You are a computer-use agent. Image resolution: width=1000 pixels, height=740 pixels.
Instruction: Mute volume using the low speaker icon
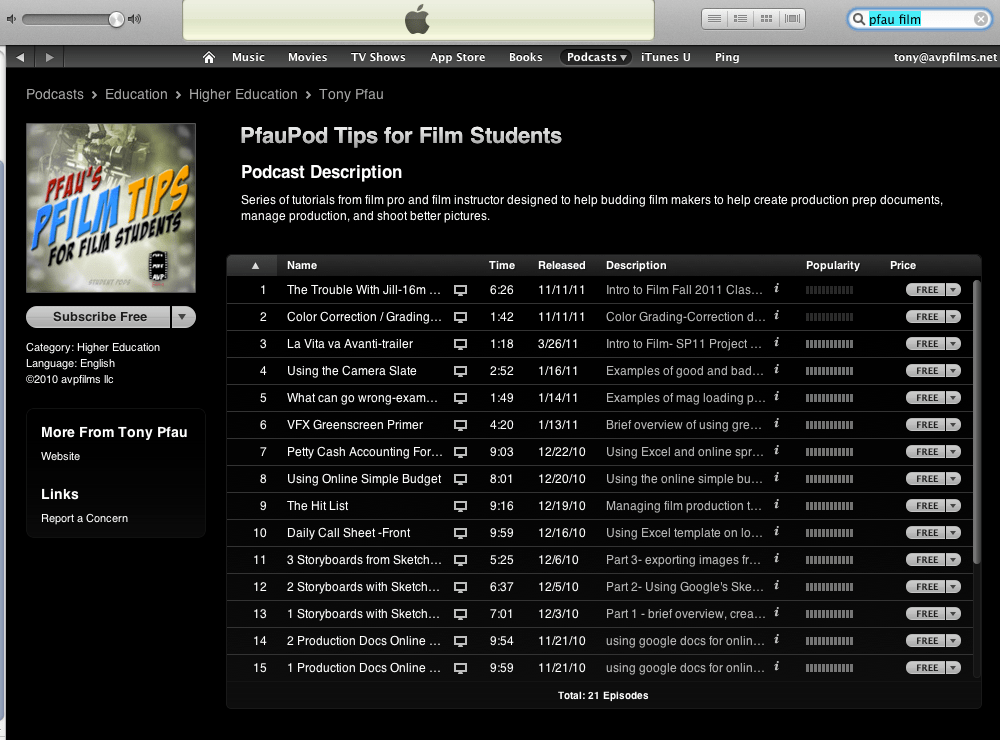coord(11,19)
